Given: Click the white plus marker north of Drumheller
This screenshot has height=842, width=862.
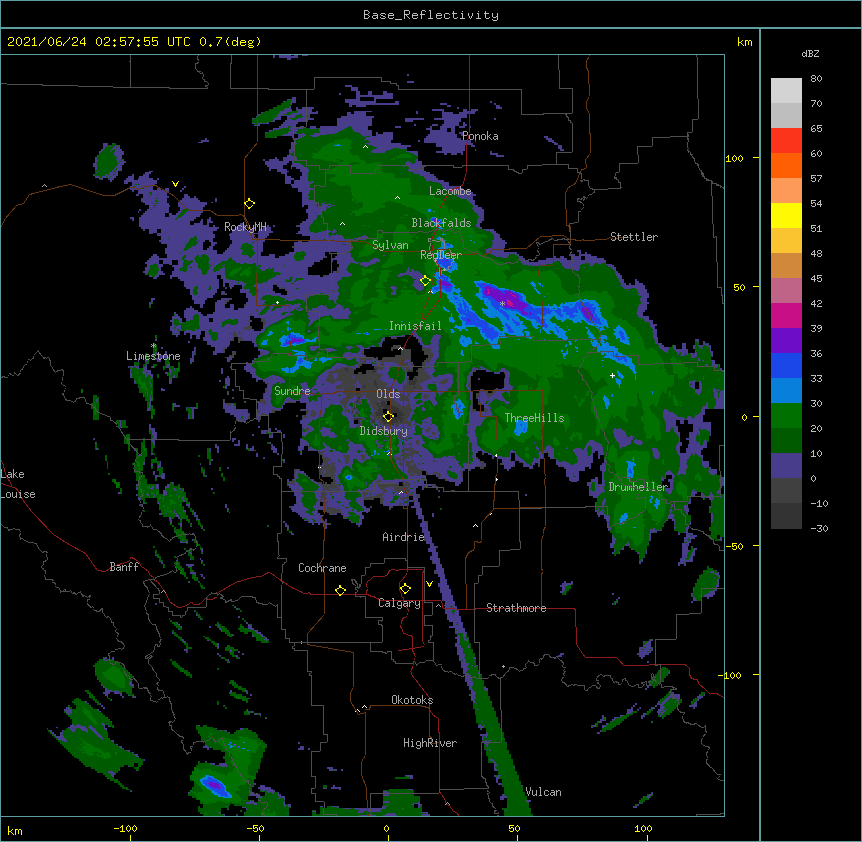Looking at the screenshot, I should click(x=612, y=375).
